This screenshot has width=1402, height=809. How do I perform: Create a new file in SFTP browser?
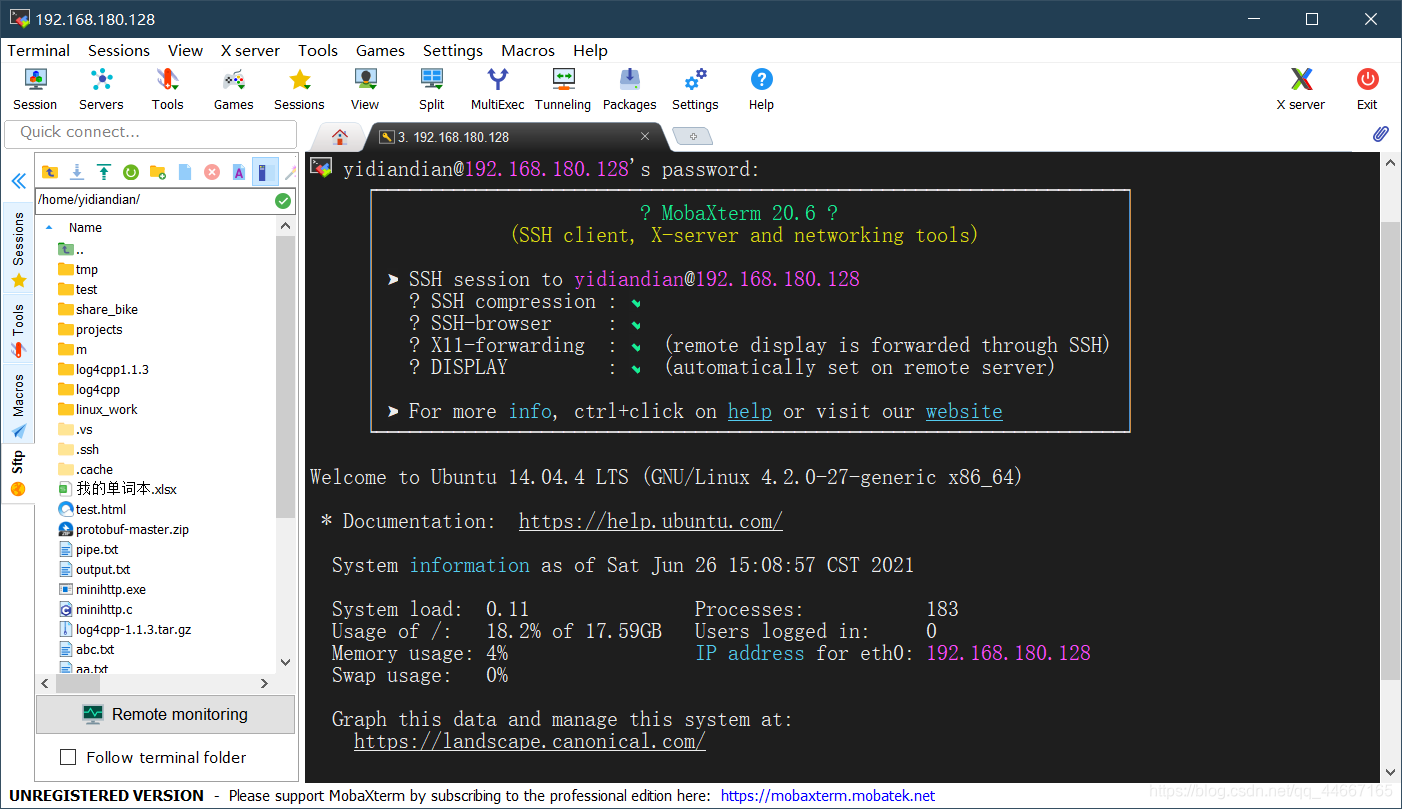184,172
